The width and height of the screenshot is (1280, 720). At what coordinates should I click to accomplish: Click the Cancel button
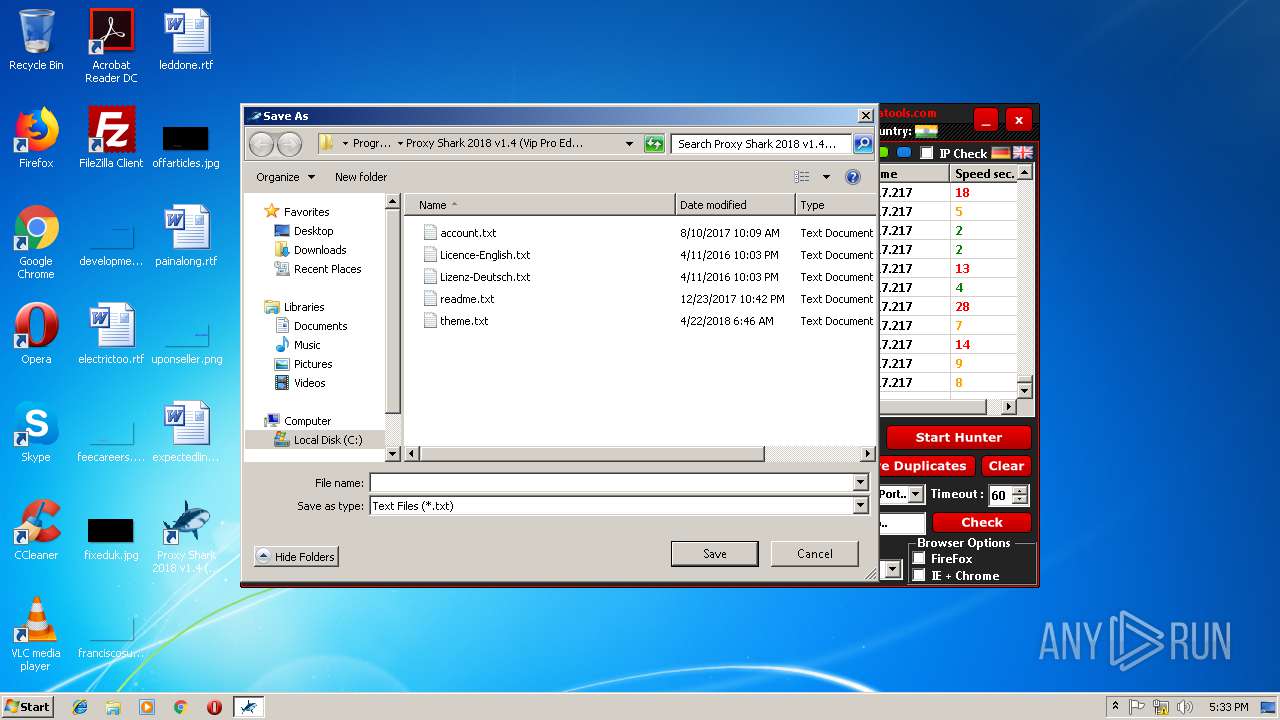click(x=815, y=554)
